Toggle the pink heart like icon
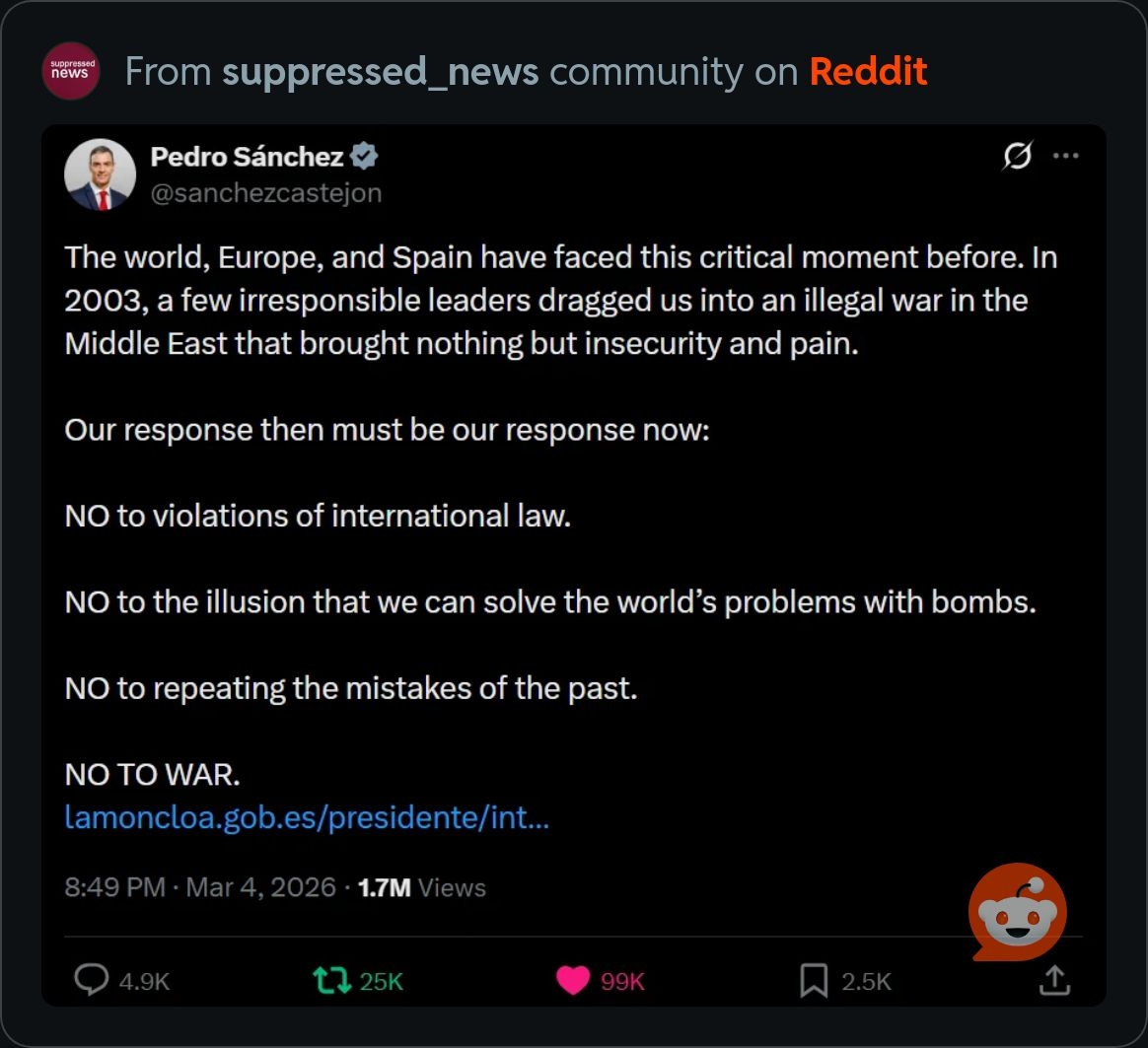This screenshot has width=1148, height=1048. coord(572,980)
